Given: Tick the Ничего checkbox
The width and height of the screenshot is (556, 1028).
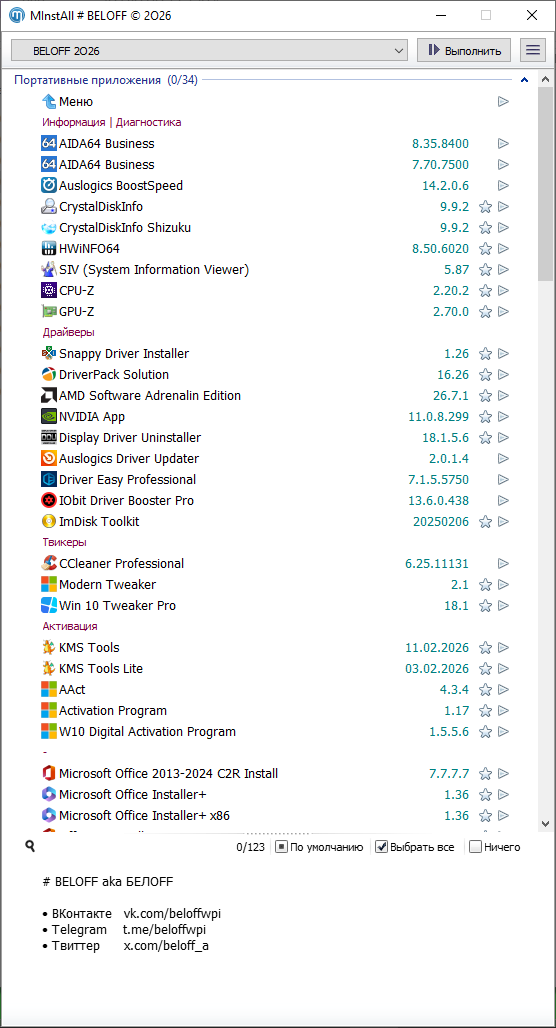Looking at the screenshot, I should pos(476,846).
